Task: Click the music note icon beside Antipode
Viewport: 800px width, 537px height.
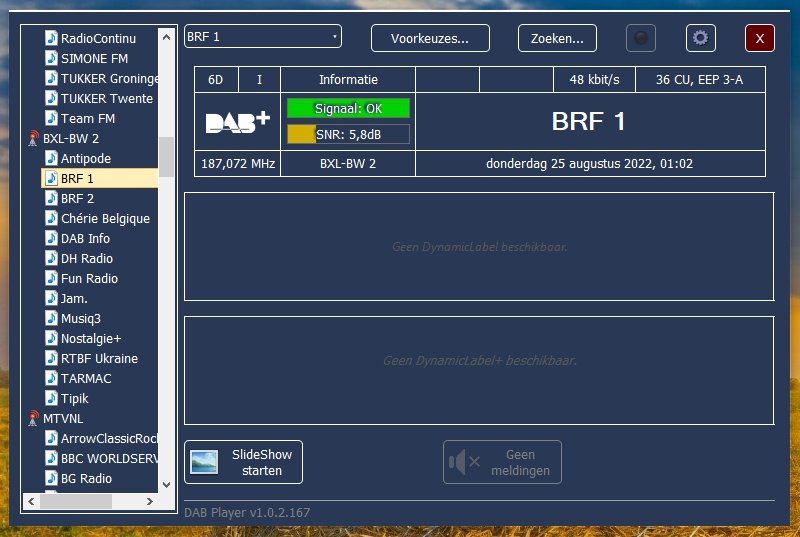Action: 51,158
